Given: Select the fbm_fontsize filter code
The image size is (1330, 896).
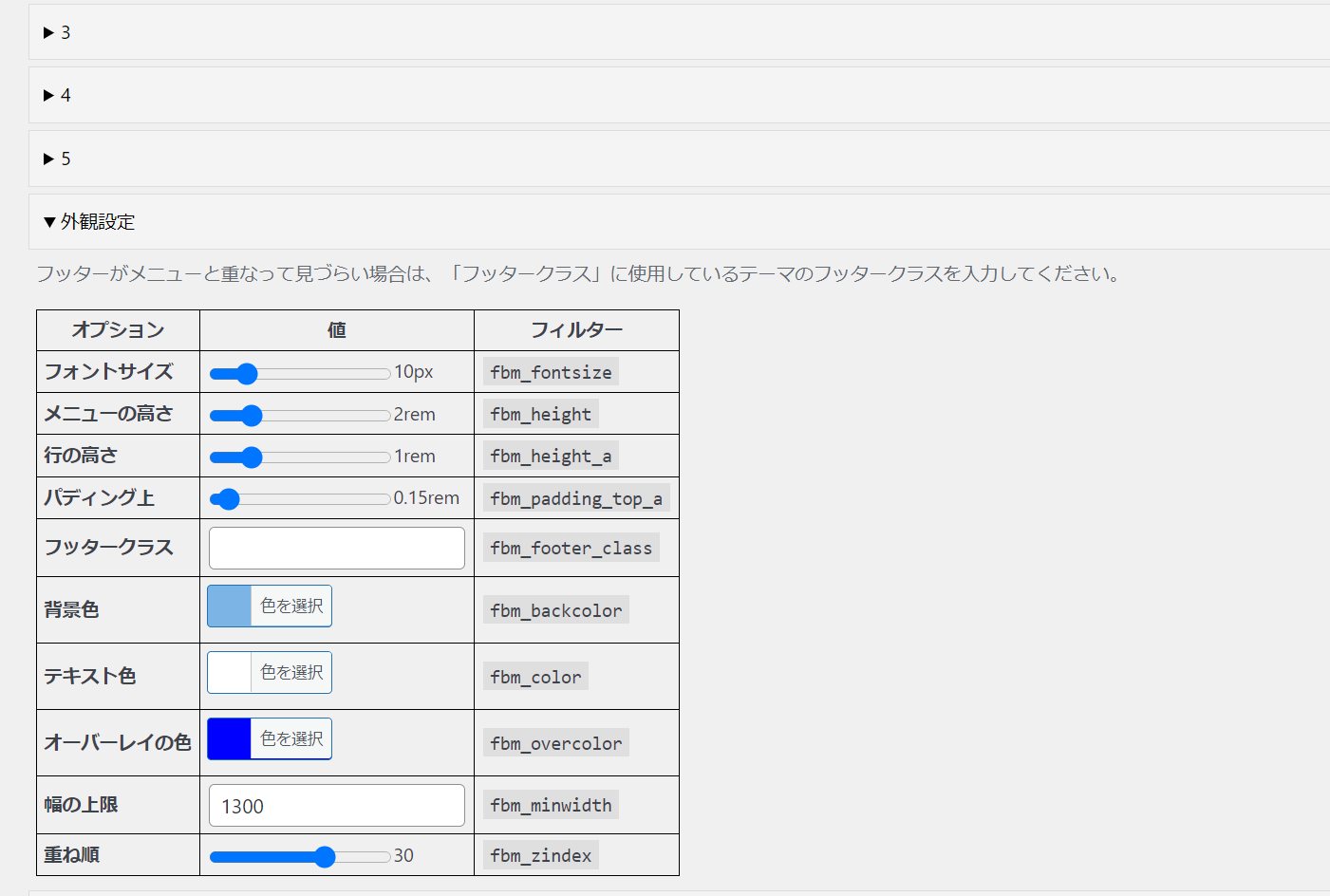Looking at the screenshot, I should 551,373.
